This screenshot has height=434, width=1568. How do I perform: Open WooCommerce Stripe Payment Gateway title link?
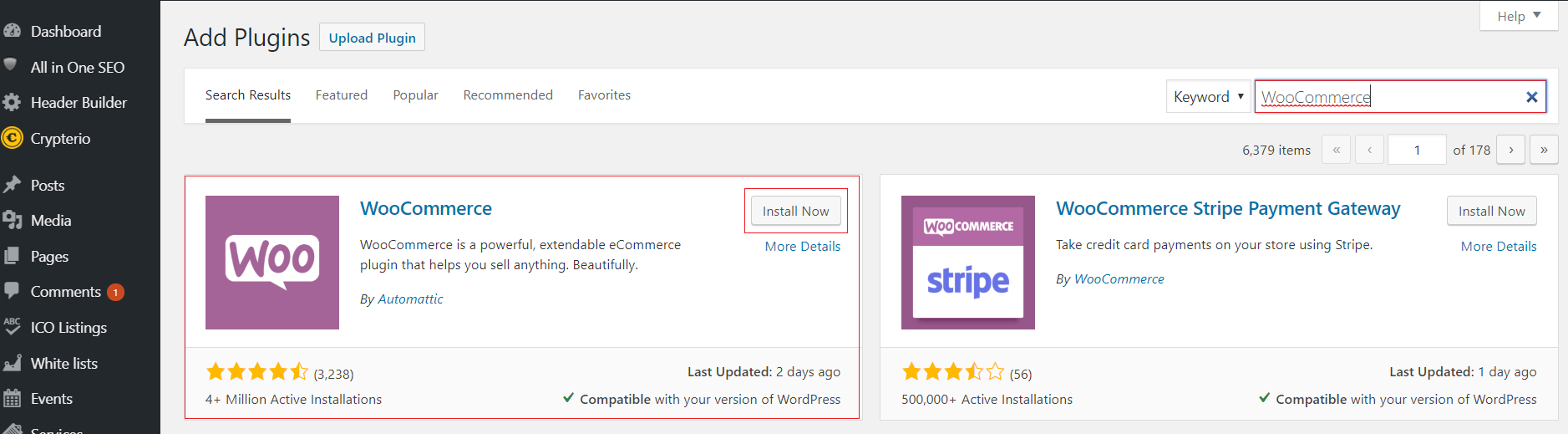tap(1228, 208)
